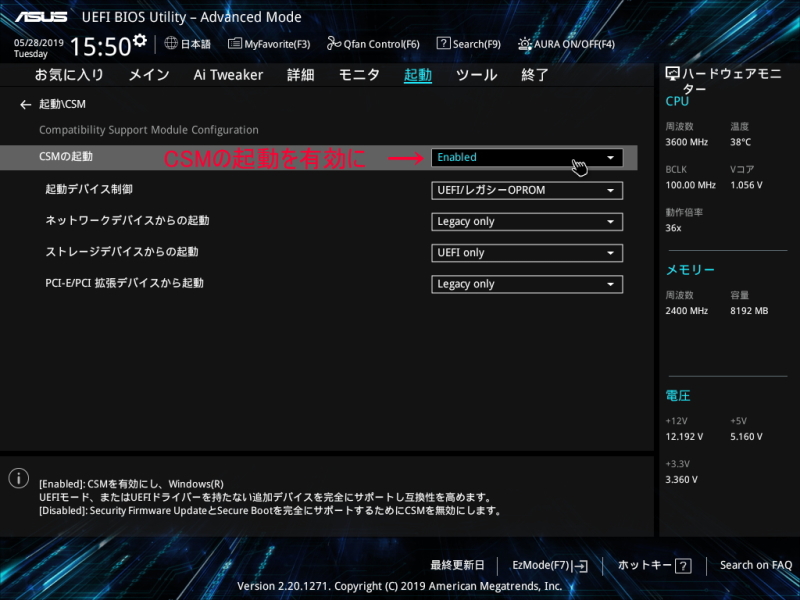
Task: Click the settings gear beside the clock
Action: coord(140,41)
